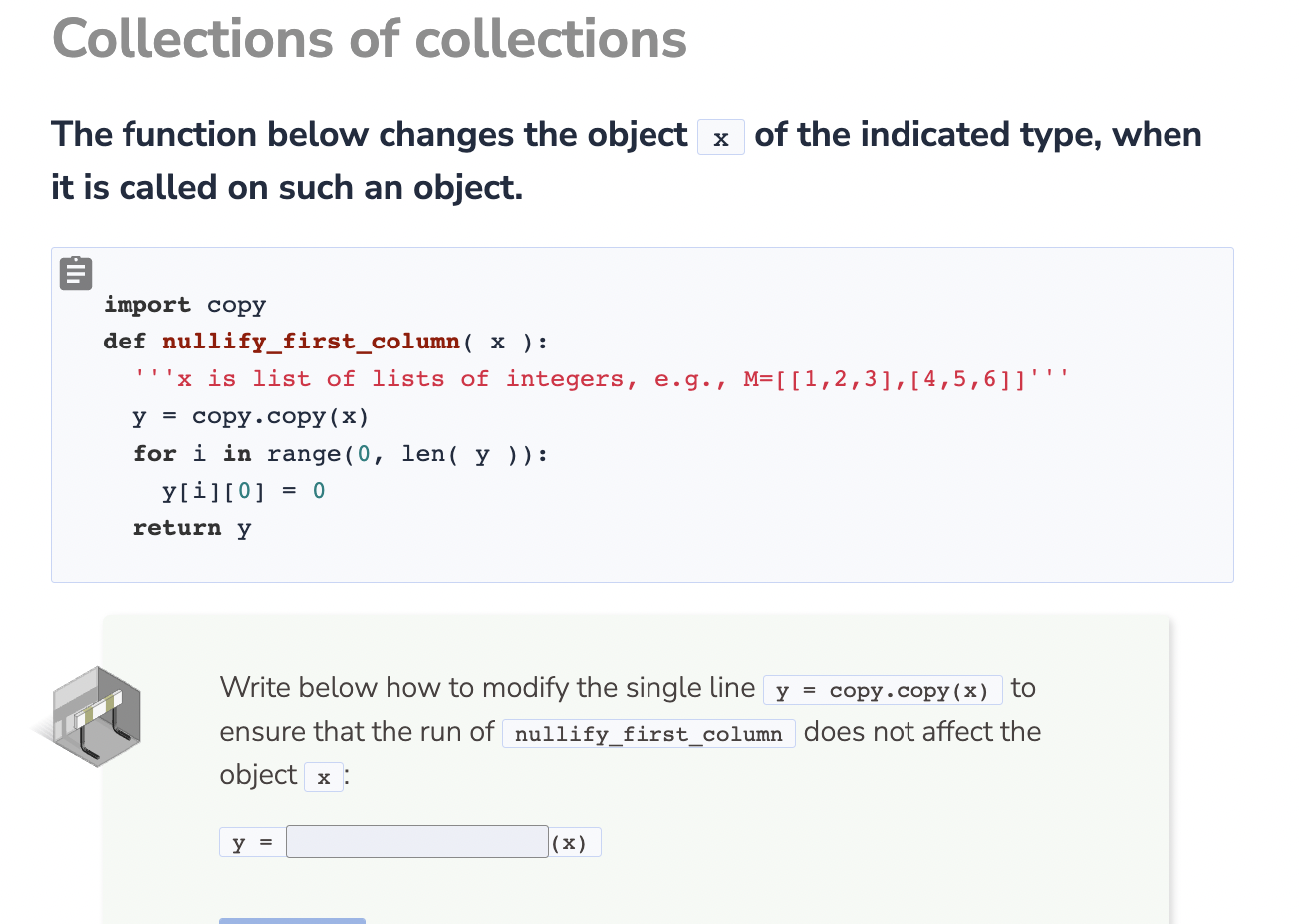Select the clipboard icon above the Python code
Image resolution: width=1299 pixels, height=924 pixels.
75,273
